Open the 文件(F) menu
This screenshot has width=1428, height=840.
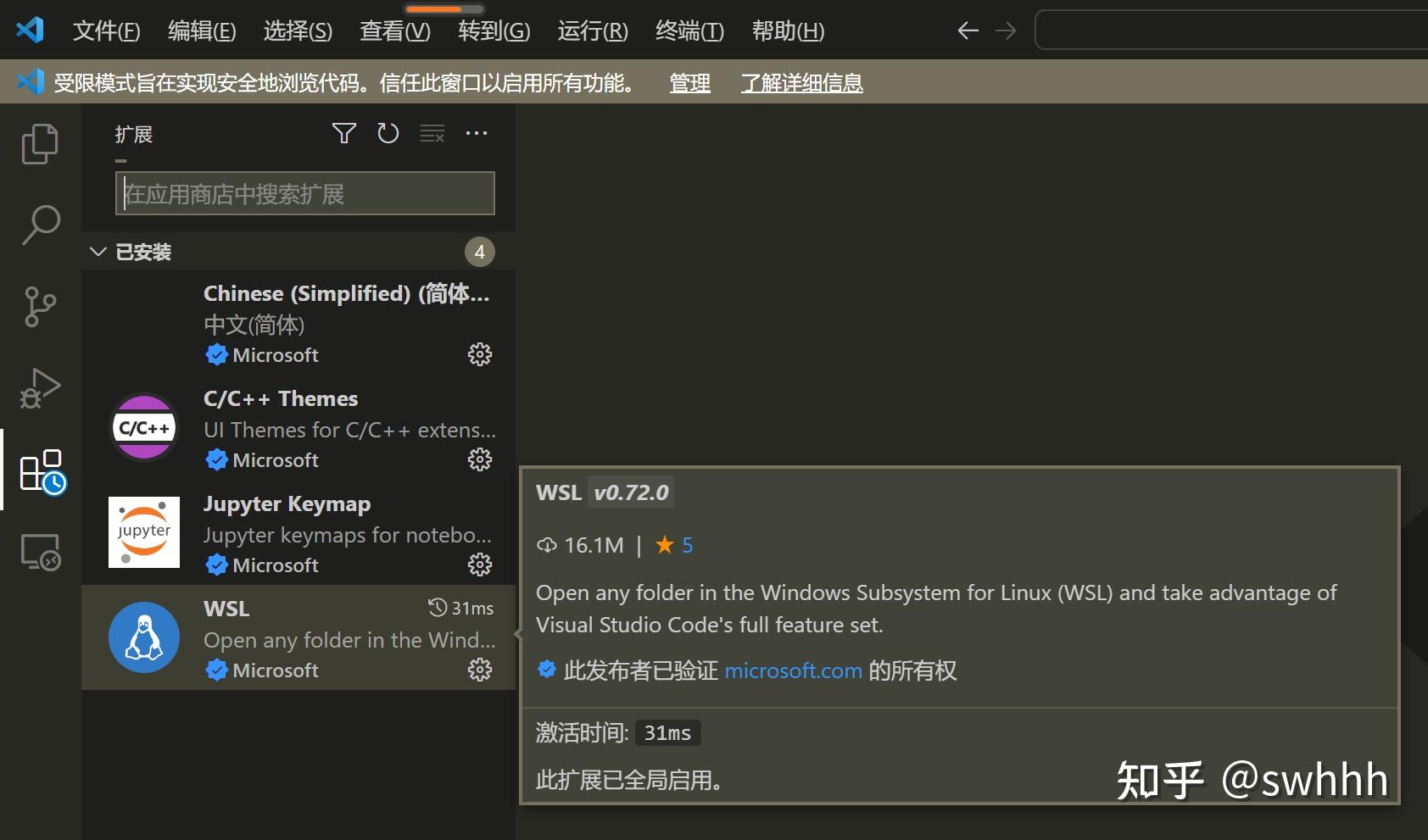[x=106, y=31]
